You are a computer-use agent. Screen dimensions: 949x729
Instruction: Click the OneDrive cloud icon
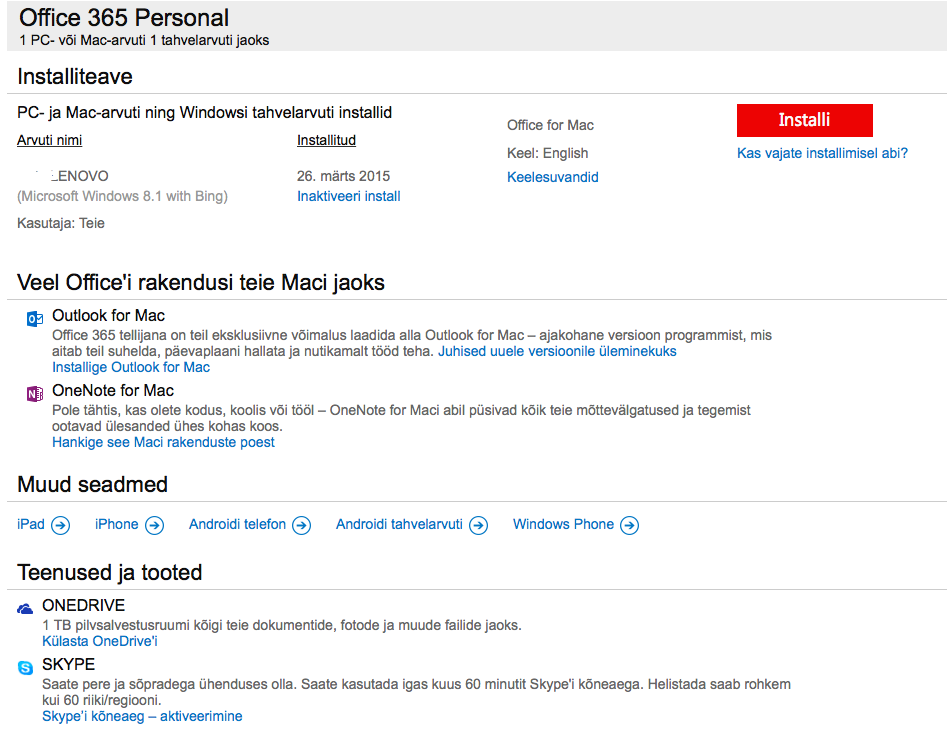tap(25, 609)
